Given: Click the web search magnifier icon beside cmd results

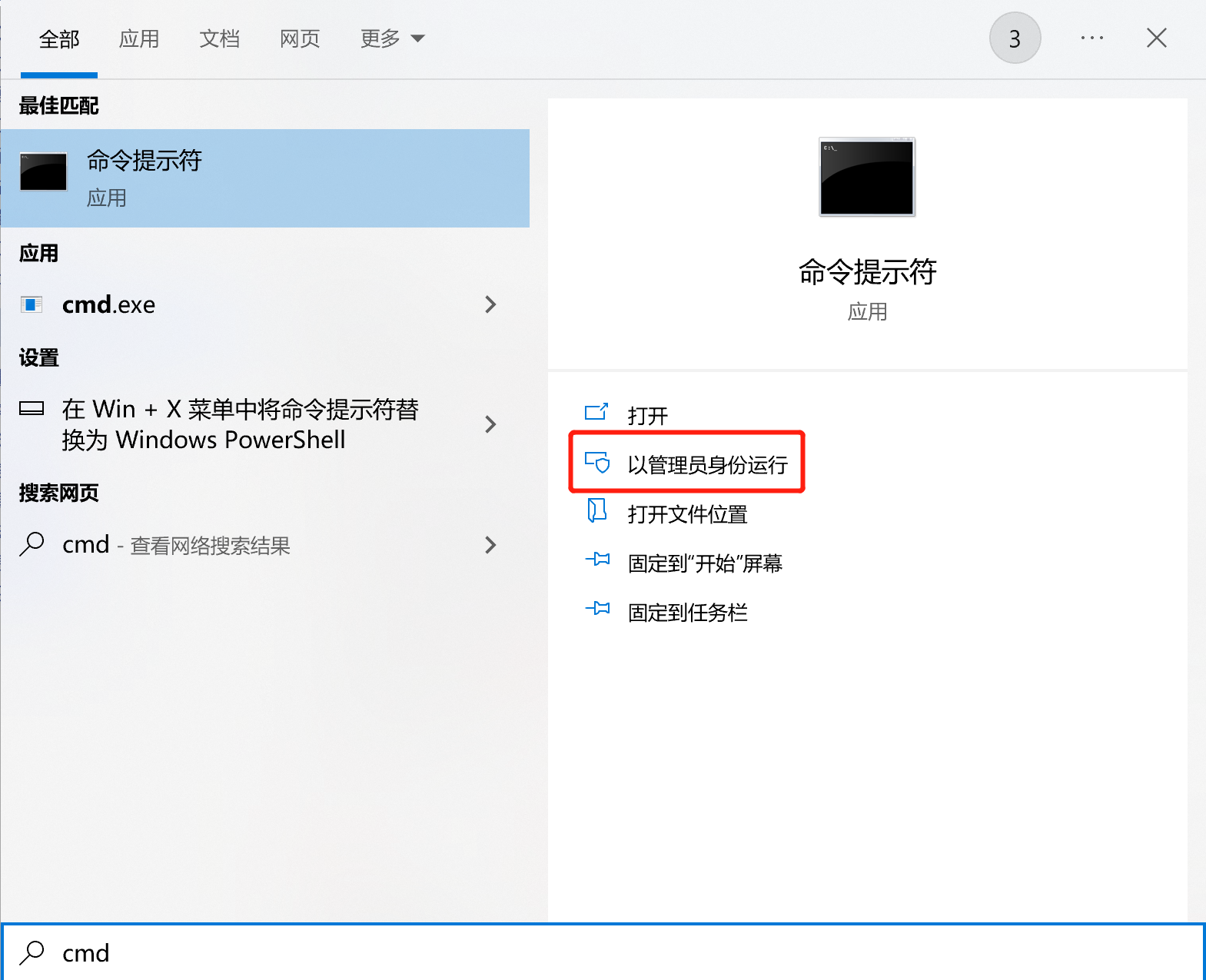Looking at the screenshot, I should [x=32, y=544].
